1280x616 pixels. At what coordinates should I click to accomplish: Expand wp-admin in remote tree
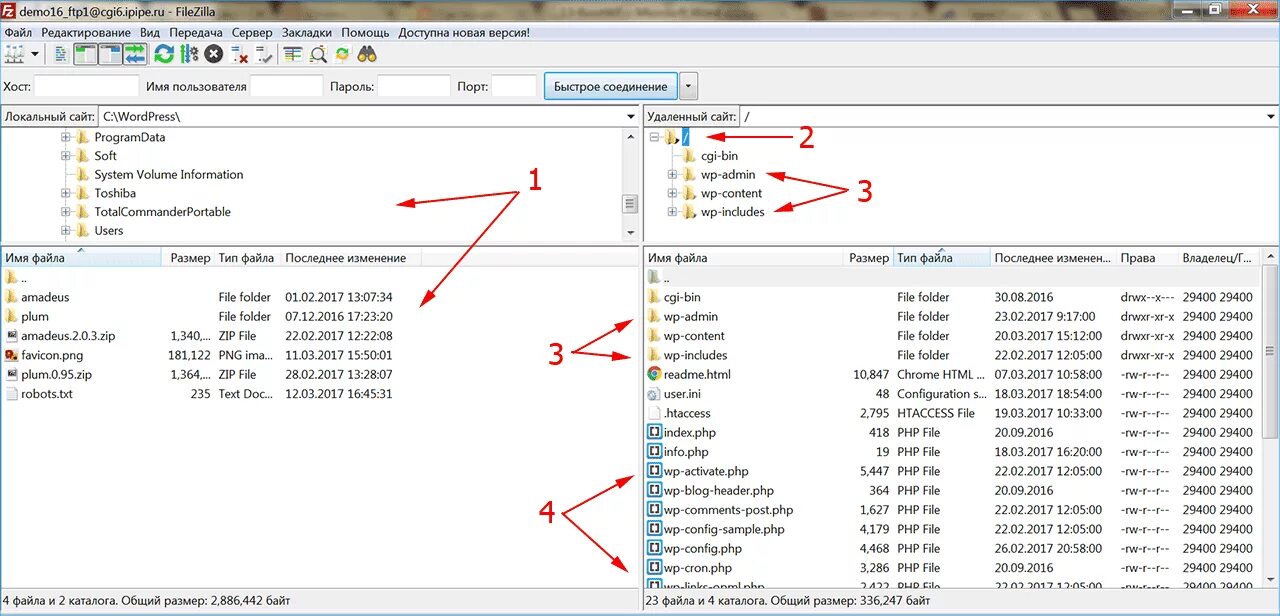point(673,175)
